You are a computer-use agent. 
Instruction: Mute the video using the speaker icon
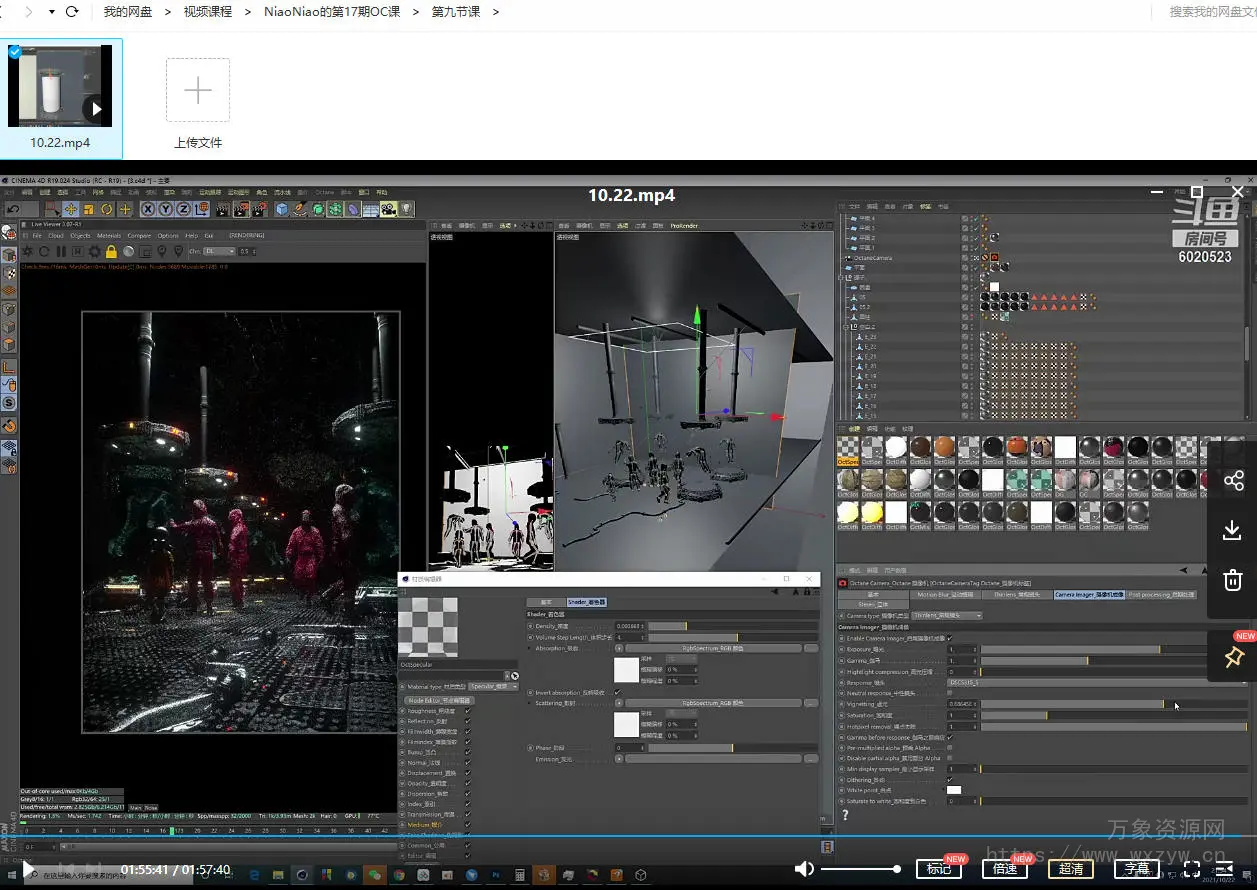click(804, 868)
